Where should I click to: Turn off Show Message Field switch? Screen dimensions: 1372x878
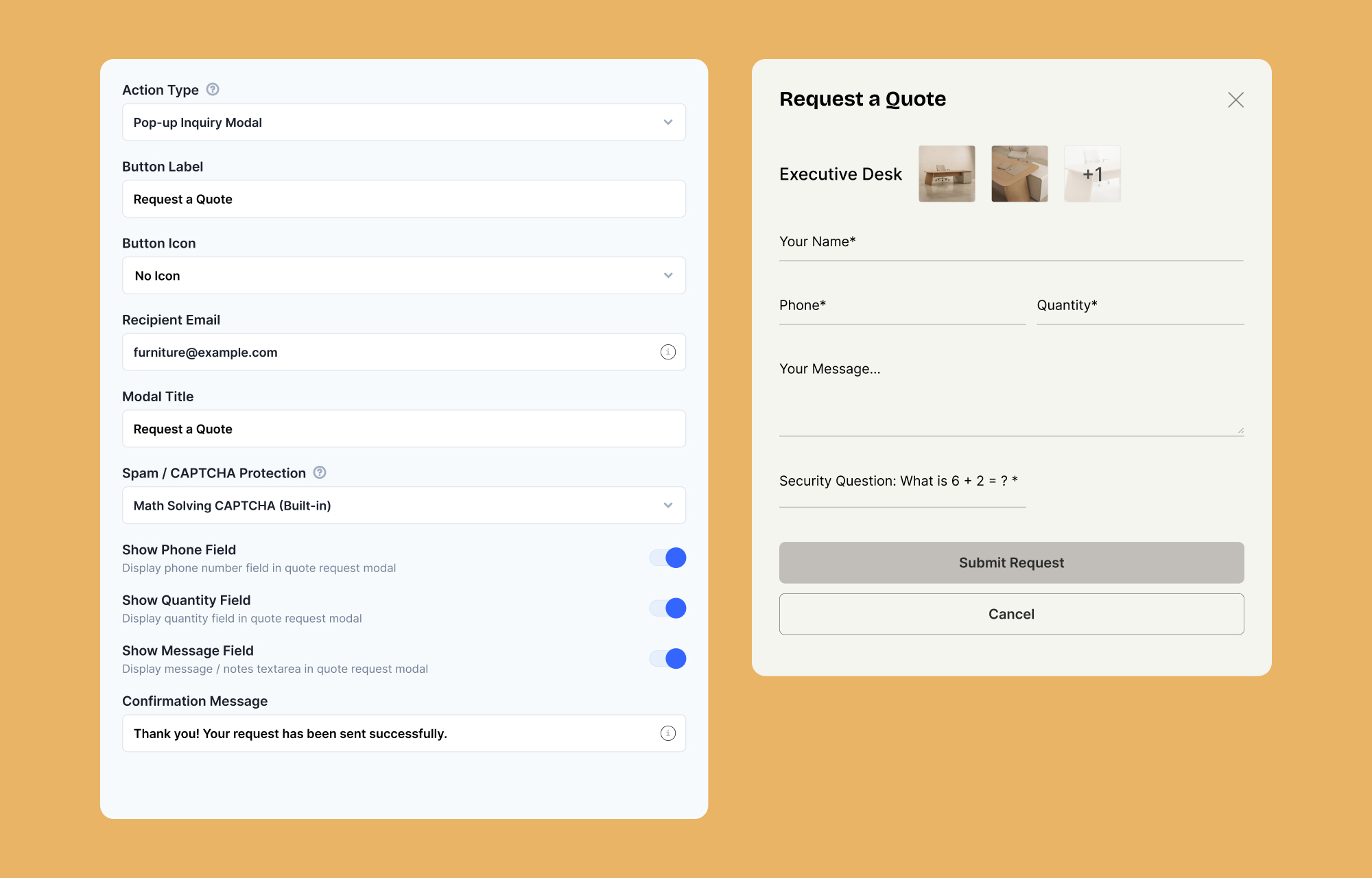(x=667, y=658)
